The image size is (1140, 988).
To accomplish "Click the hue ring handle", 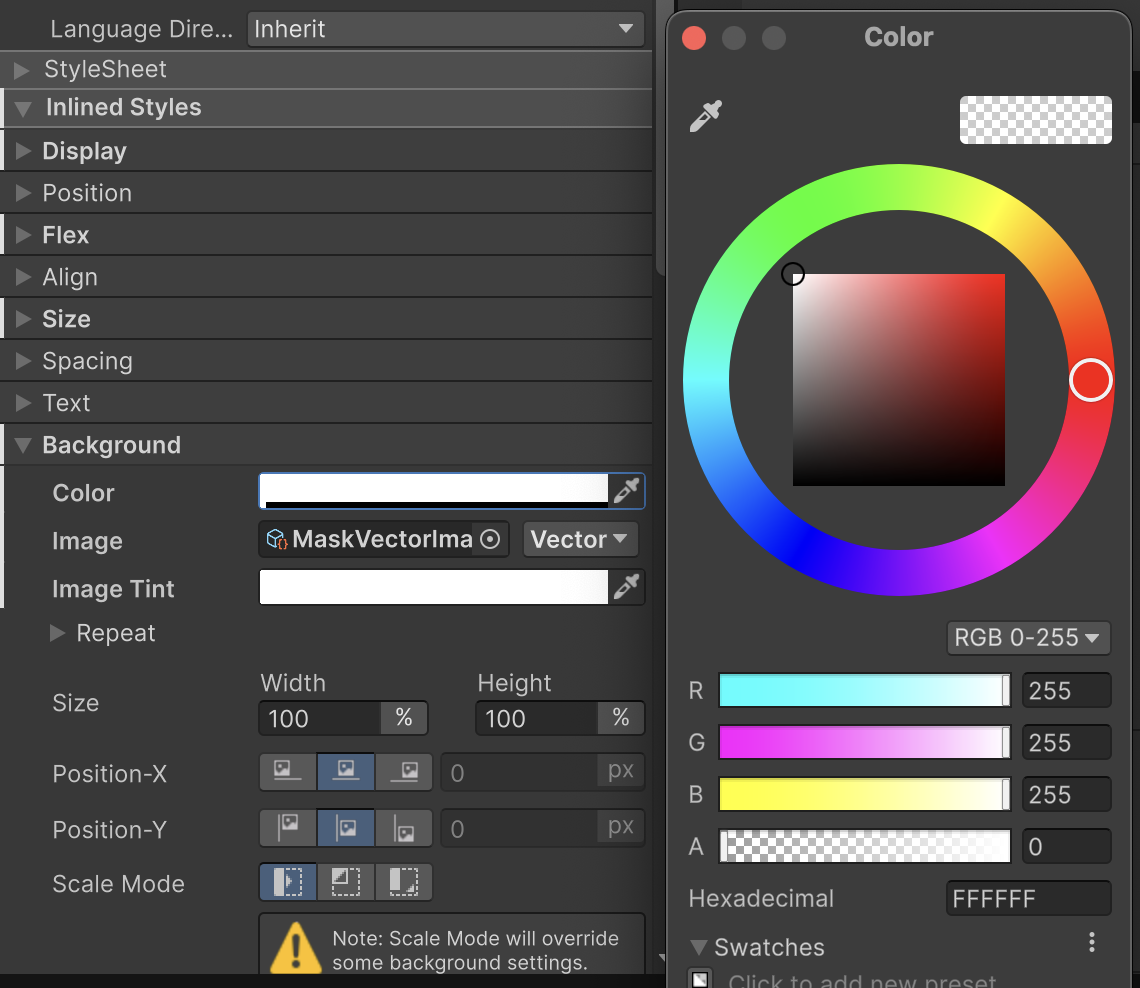I will [1091, 379].
